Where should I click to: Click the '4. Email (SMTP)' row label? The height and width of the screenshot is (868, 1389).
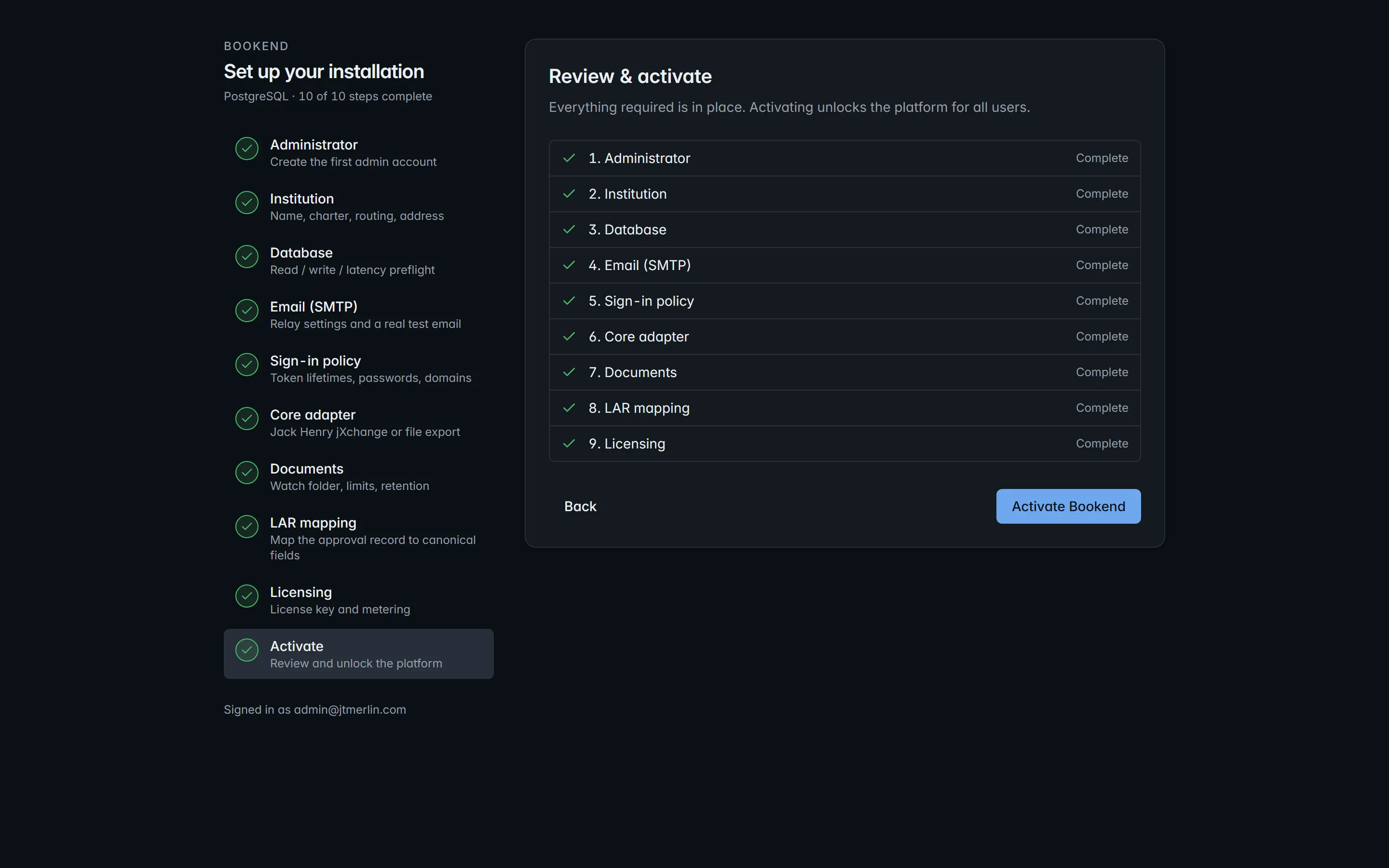[640, 265]
